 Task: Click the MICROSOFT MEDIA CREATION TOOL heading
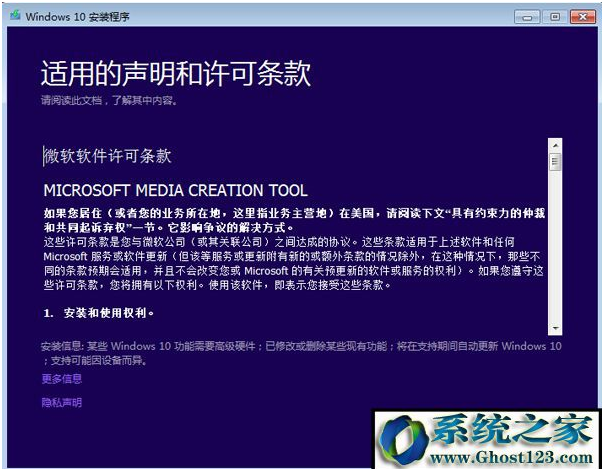point(176,191)
